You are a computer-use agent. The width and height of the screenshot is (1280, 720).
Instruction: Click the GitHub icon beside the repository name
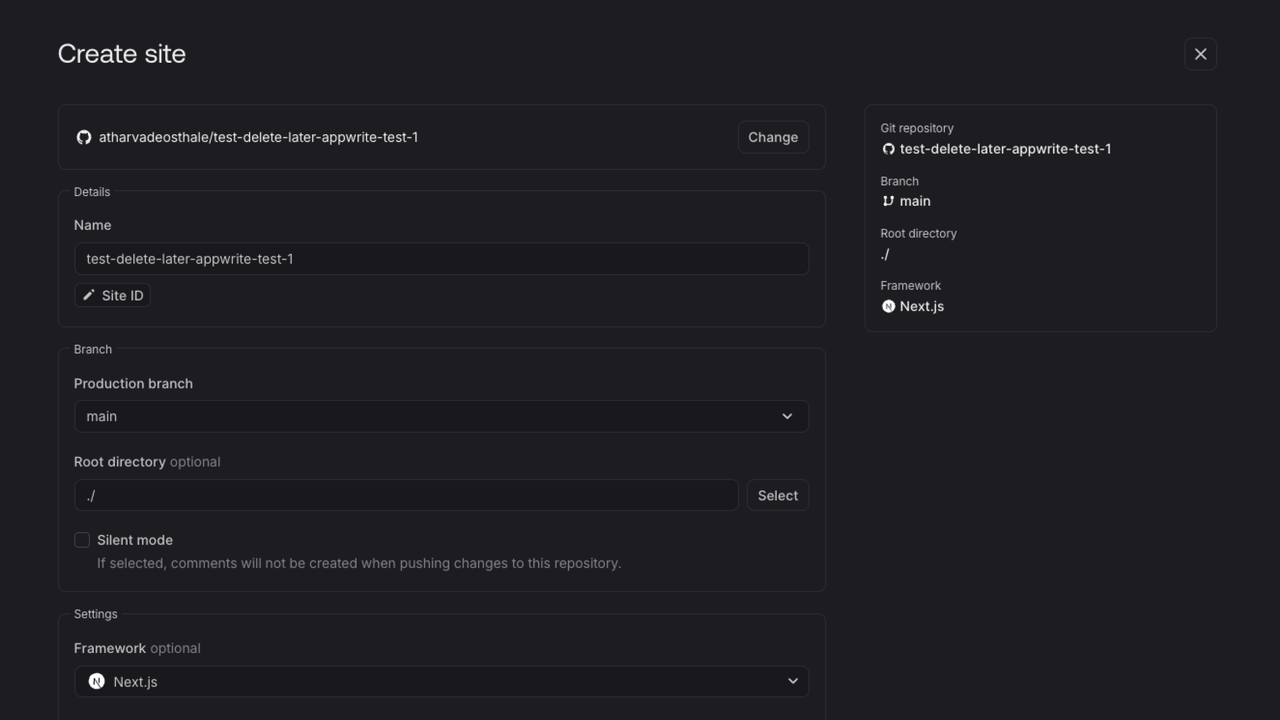(84, 137)
